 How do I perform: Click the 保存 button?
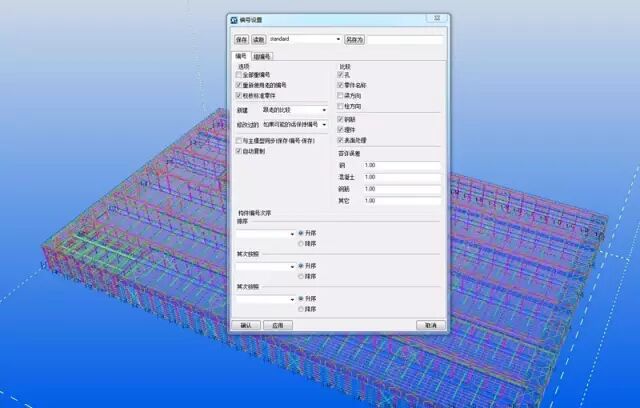pyautogui.click(x=242, y=40)
